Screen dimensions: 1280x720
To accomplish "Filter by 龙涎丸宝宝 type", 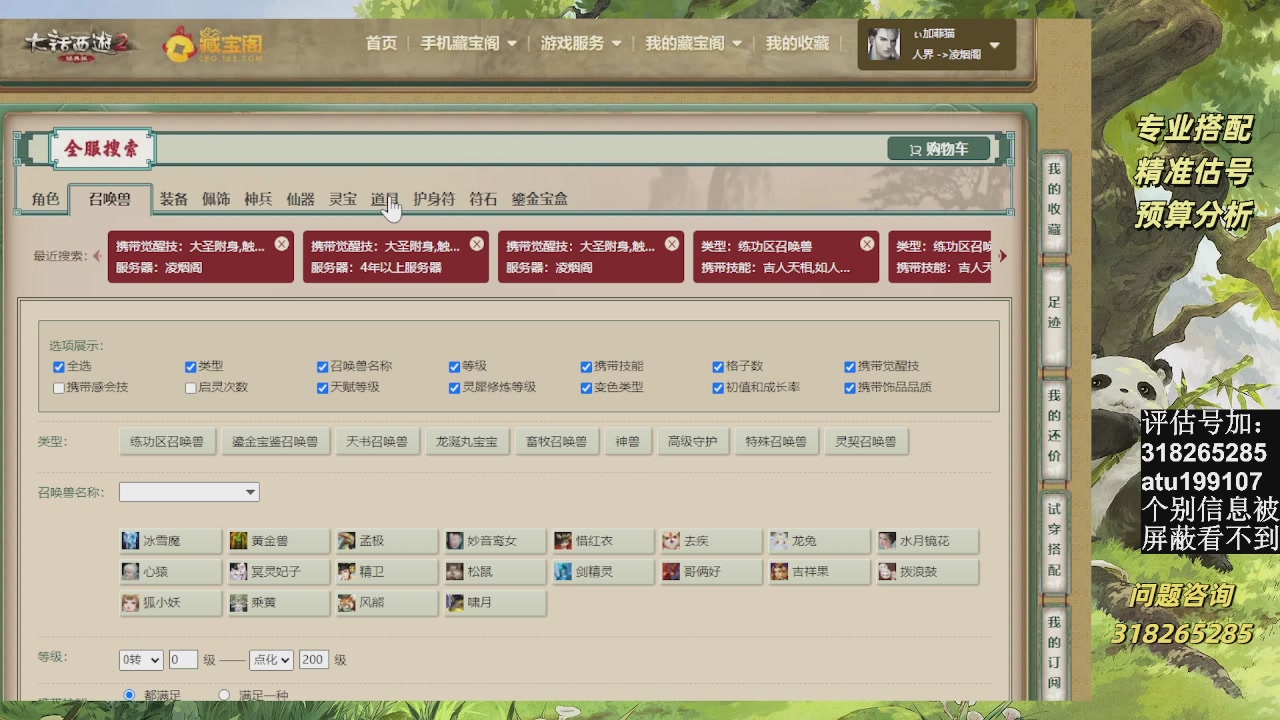I will click(x=466, y=441).
